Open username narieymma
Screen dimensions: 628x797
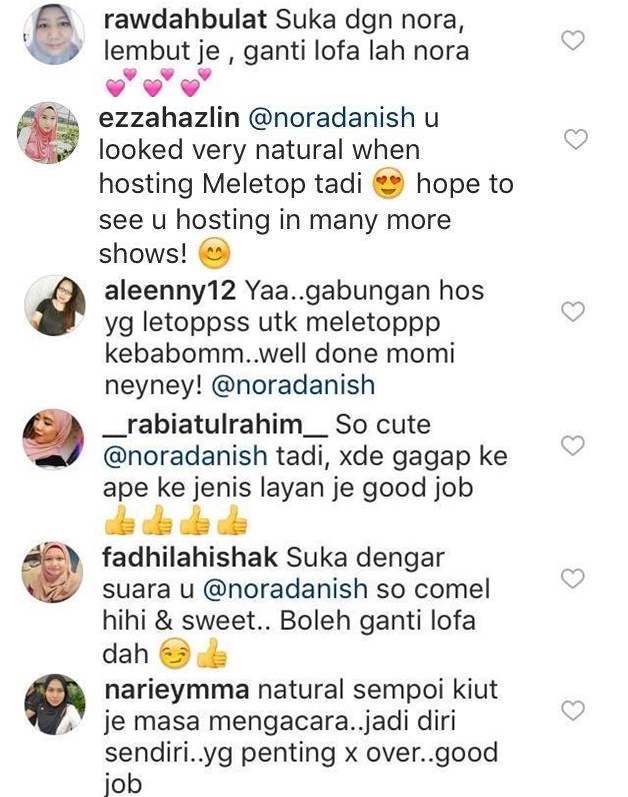(177, 691)
